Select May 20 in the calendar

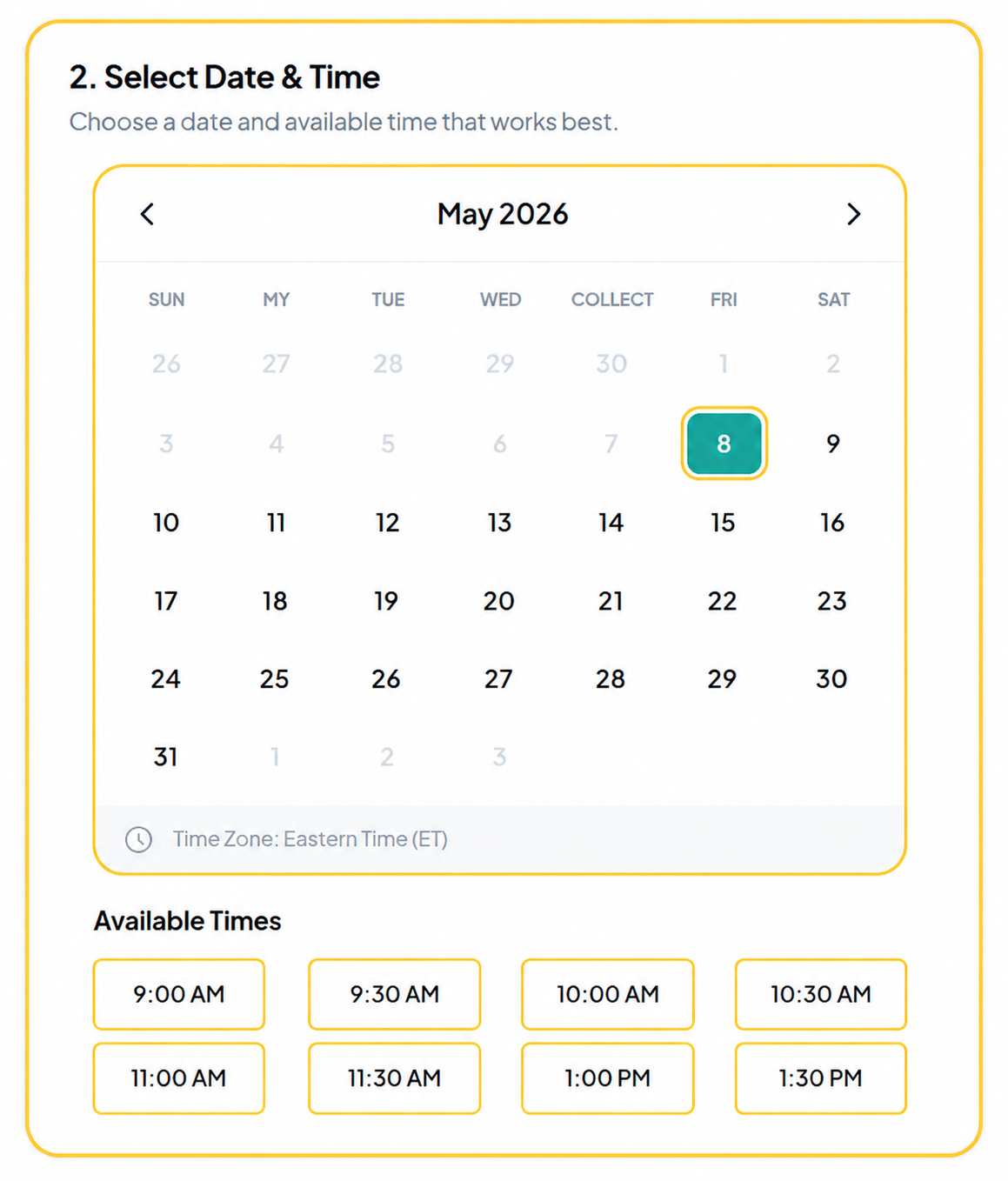click(x=499, y=601)
